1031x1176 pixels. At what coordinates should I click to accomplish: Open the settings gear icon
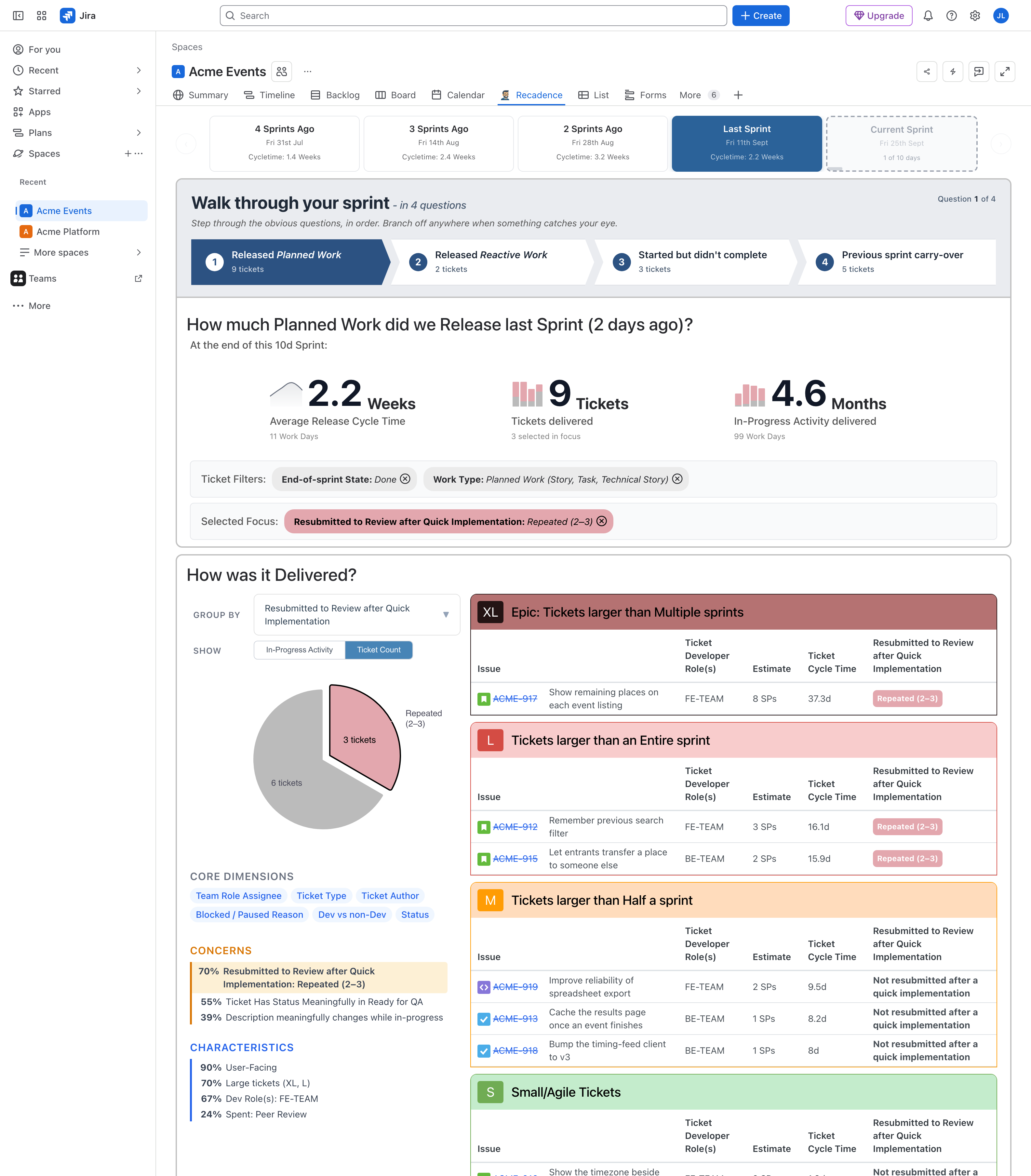(975, 16)
